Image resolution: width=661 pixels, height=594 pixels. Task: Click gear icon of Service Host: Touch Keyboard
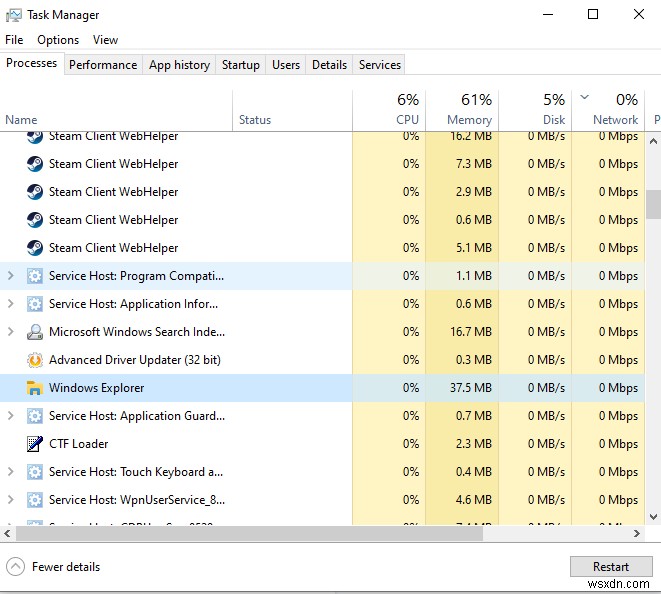35,472
